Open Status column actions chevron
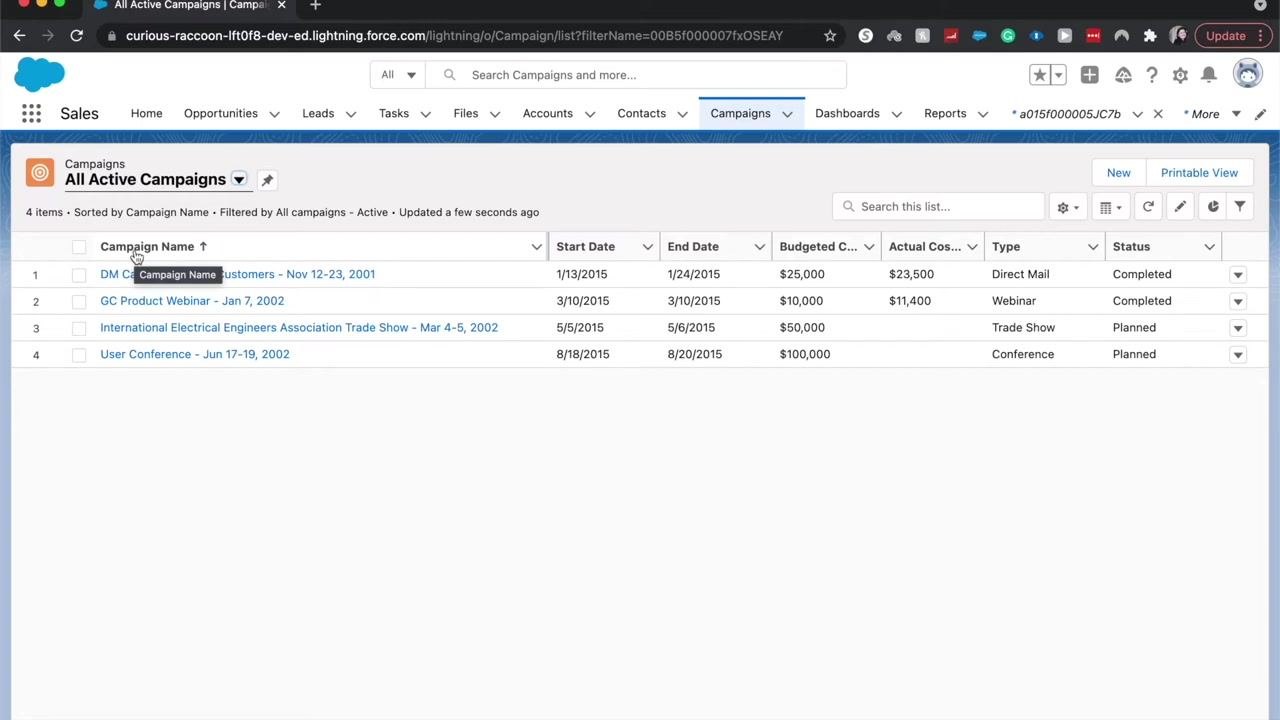This screenshot has width=1280, height=720. pos(1209,247)
